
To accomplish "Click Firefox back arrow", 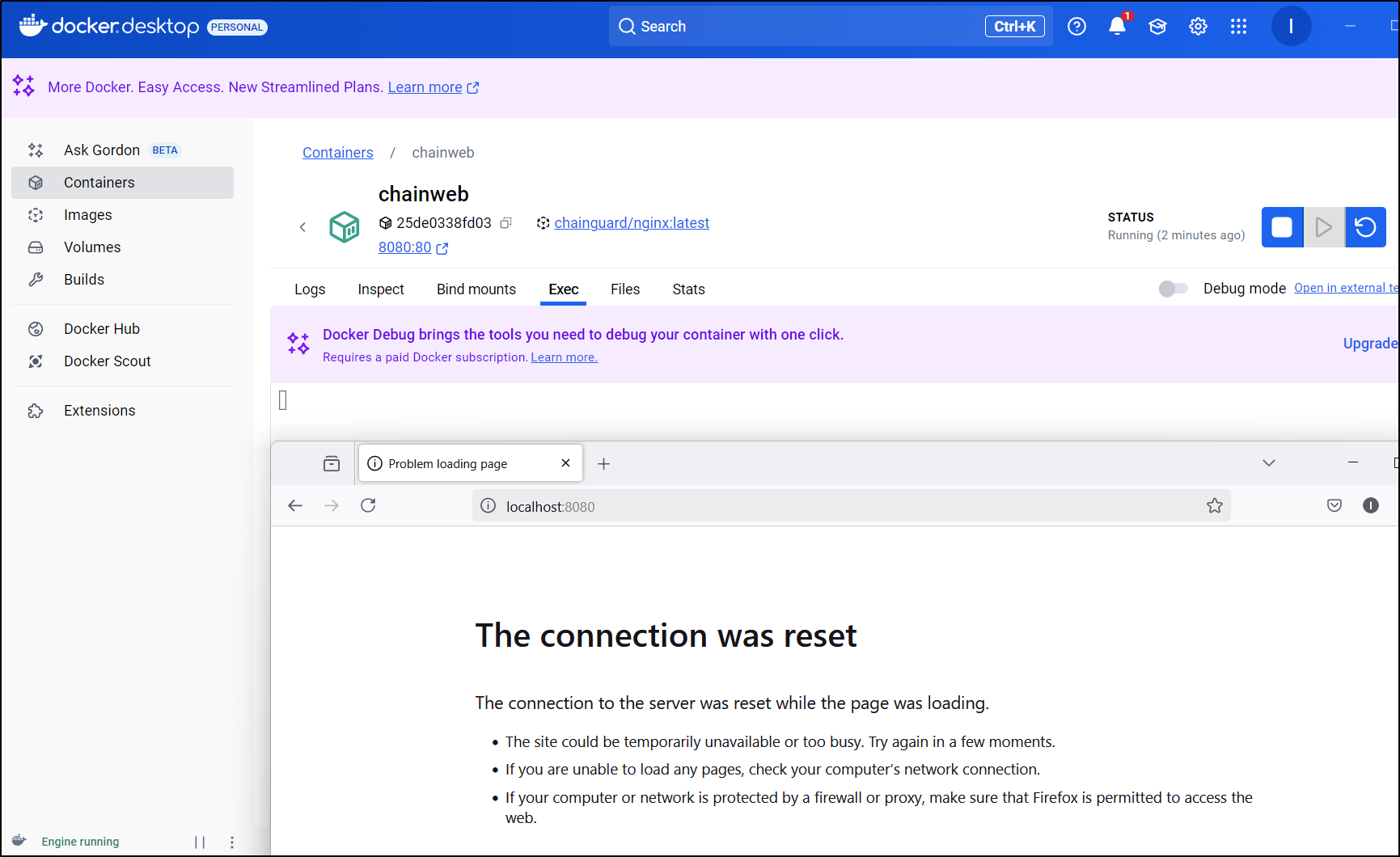I will 295,505.
